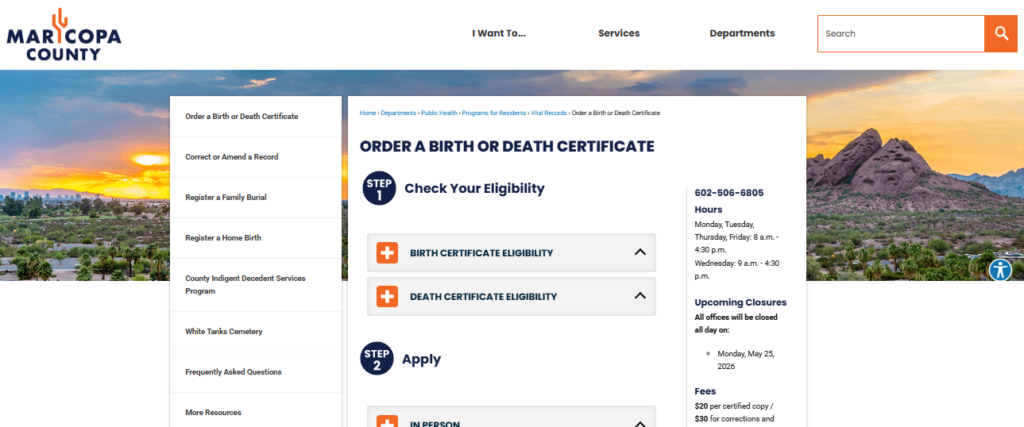
Task: Open the Departments menu
Action: [742, 33]
